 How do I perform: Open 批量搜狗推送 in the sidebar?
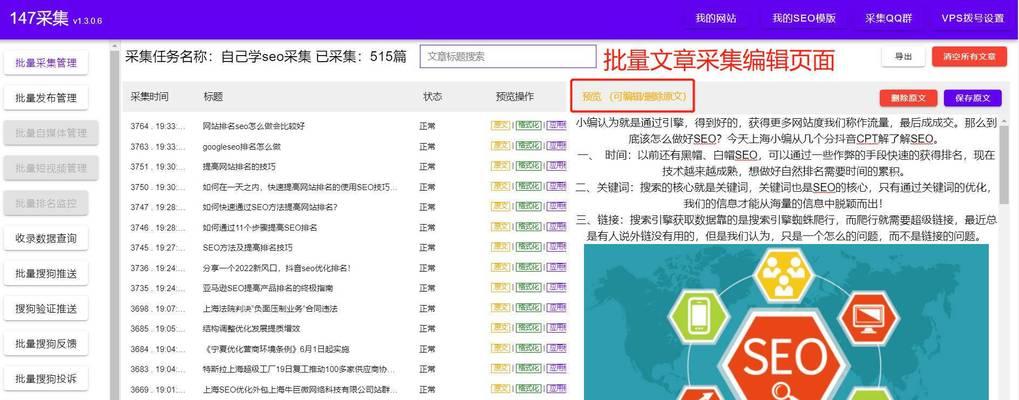pos(46,273)
